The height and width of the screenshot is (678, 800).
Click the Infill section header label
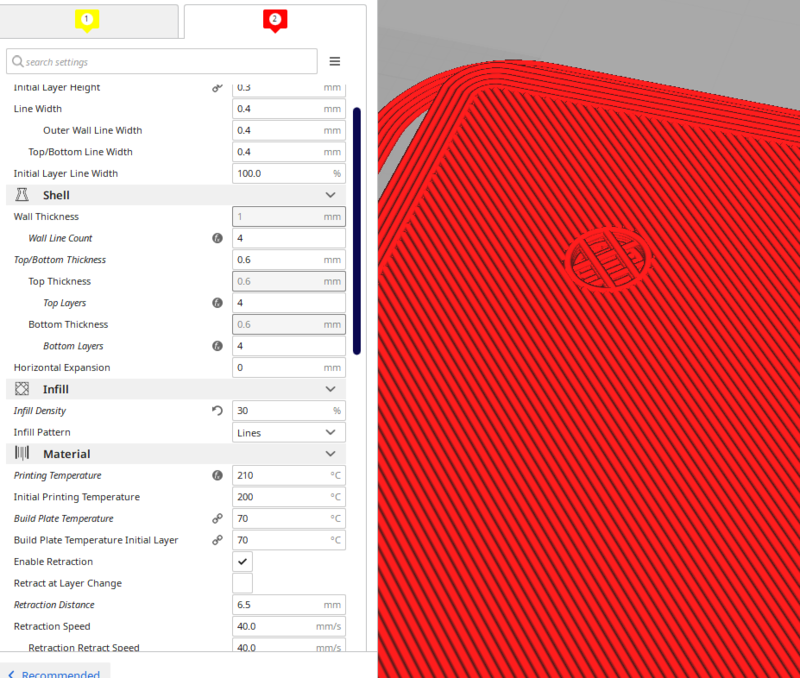[x=56, y=389]
